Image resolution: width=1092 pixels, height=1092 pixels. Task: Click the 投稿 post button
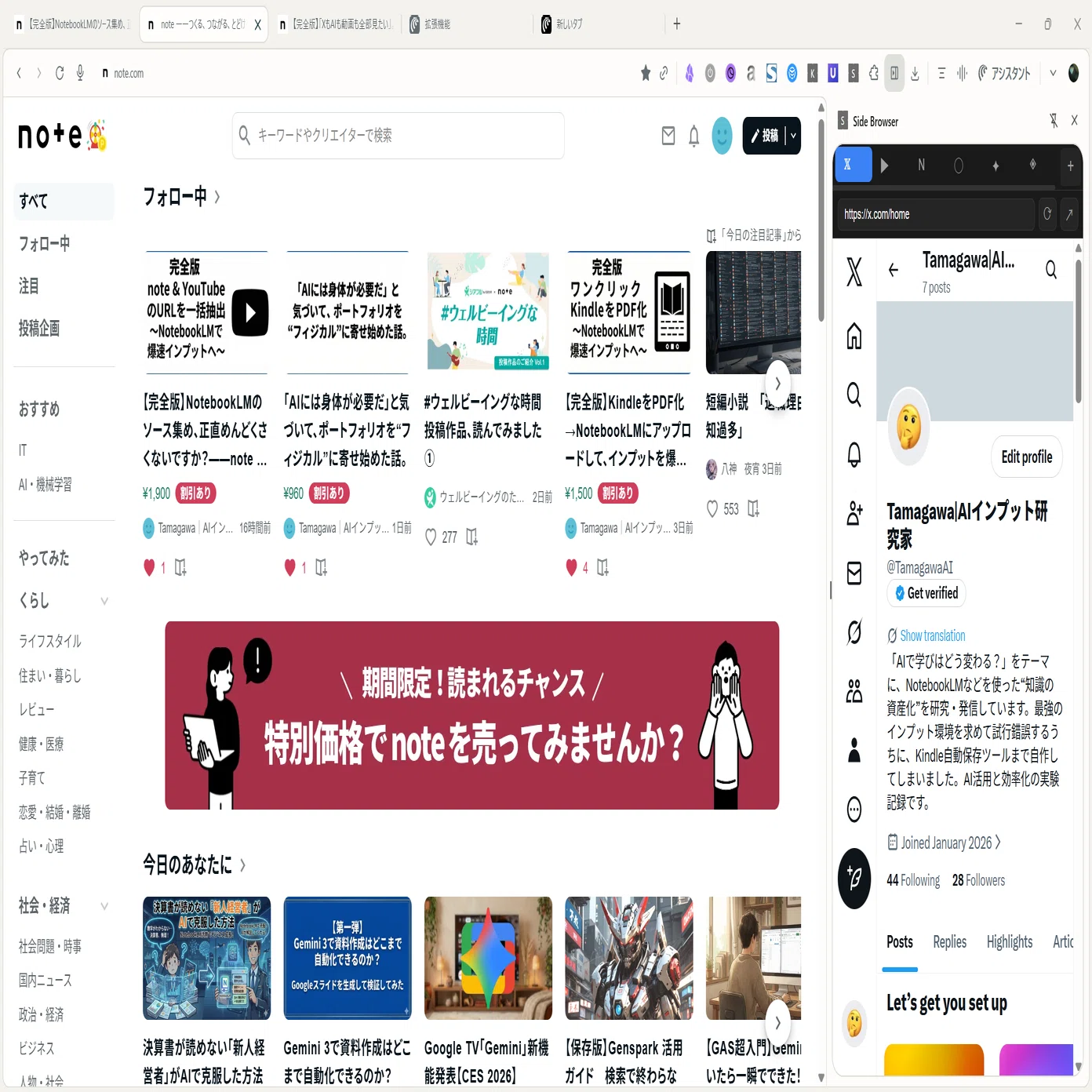click(x=765, y=136)
